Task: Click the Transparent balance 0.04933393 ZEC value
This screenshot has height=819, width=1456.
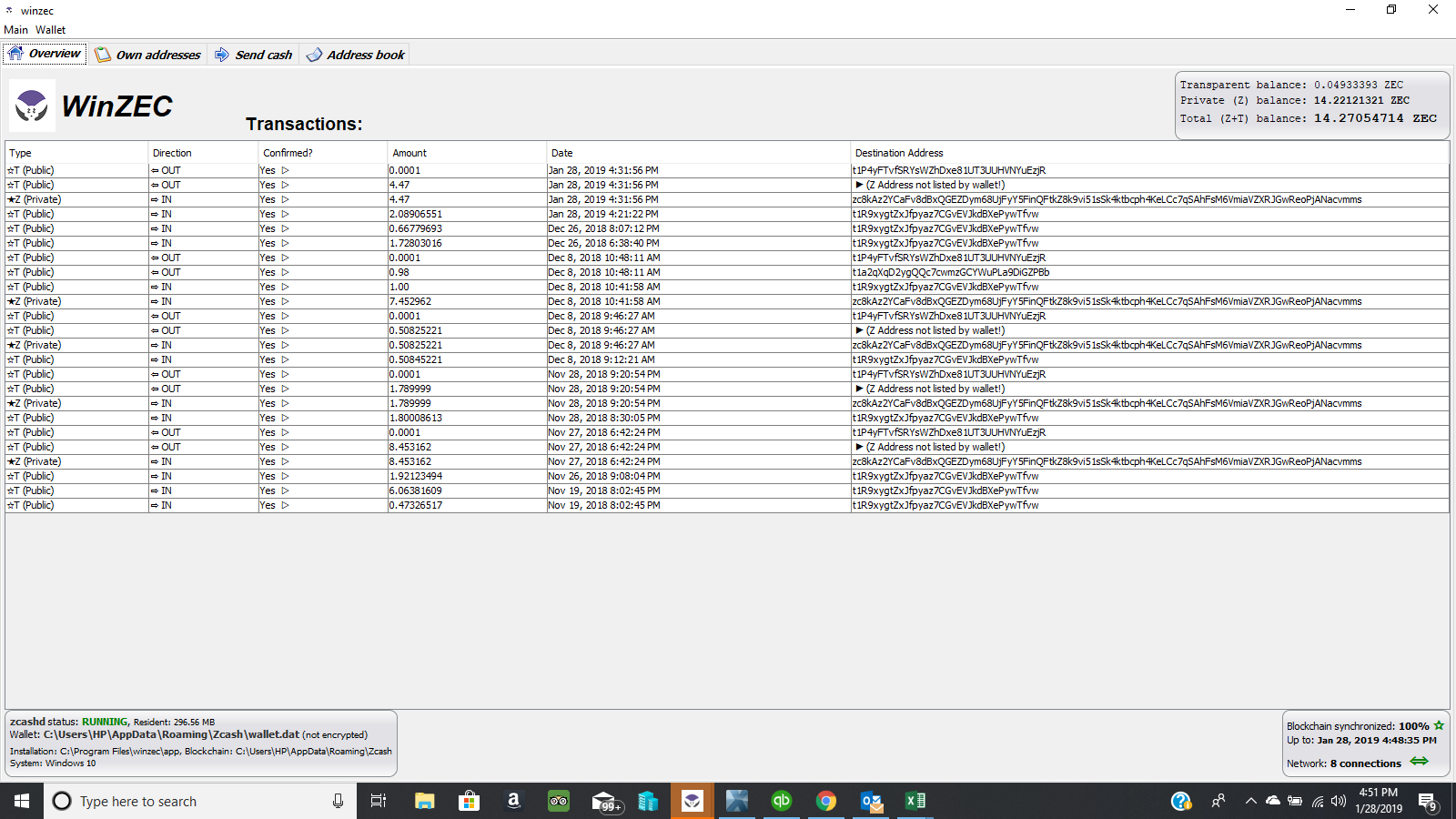Action: (x=1358, y=85)
